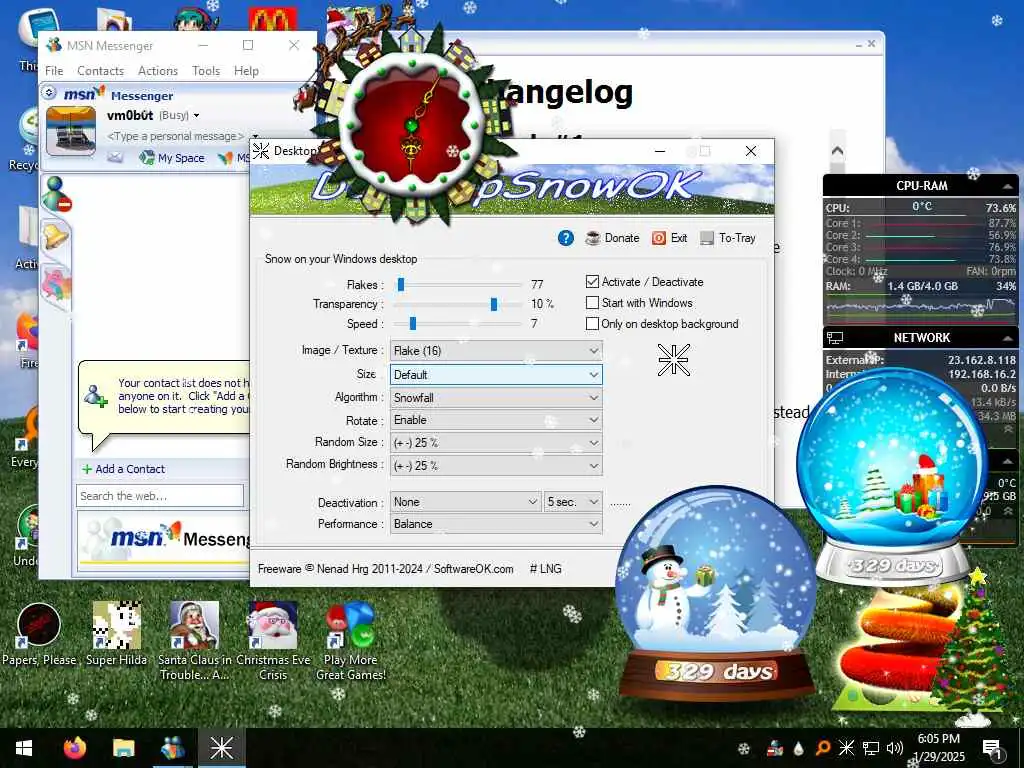The image size is (1024, 768).
Task: Switch to DesktopSnowOK taskbar button
Action: coord(221,748)
